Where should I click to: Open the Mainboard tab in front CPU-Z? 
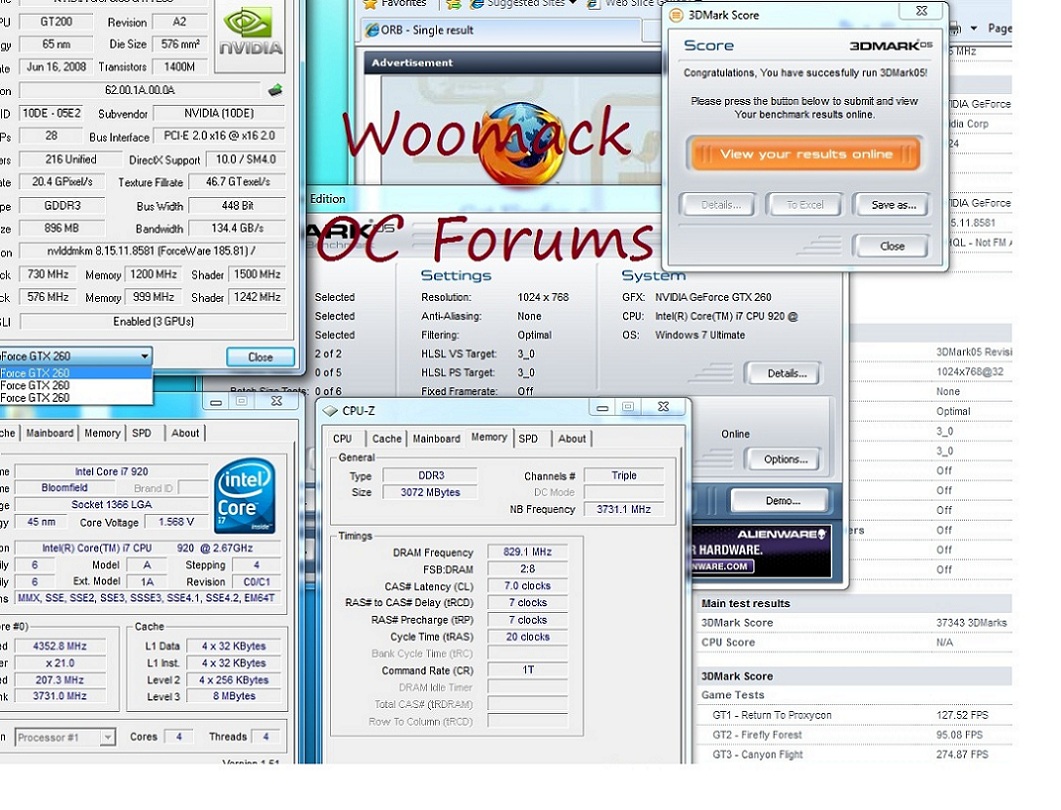[x=436, y=438]
